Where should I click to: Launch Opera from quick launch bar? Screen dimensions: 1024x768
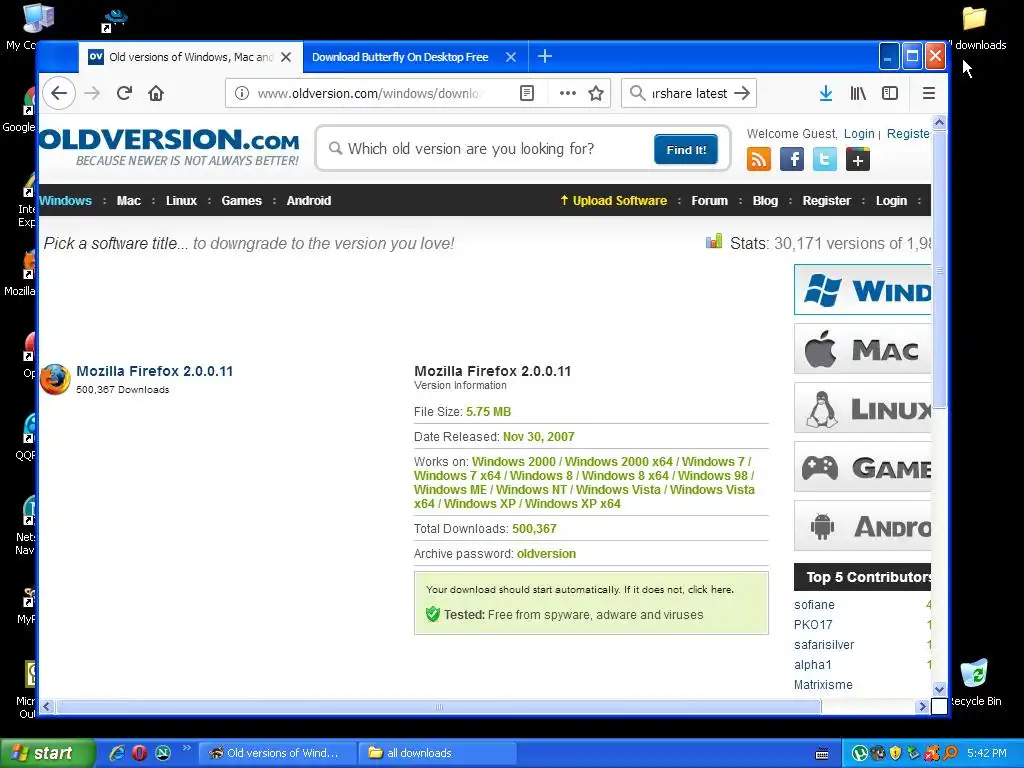coord(139,753)
